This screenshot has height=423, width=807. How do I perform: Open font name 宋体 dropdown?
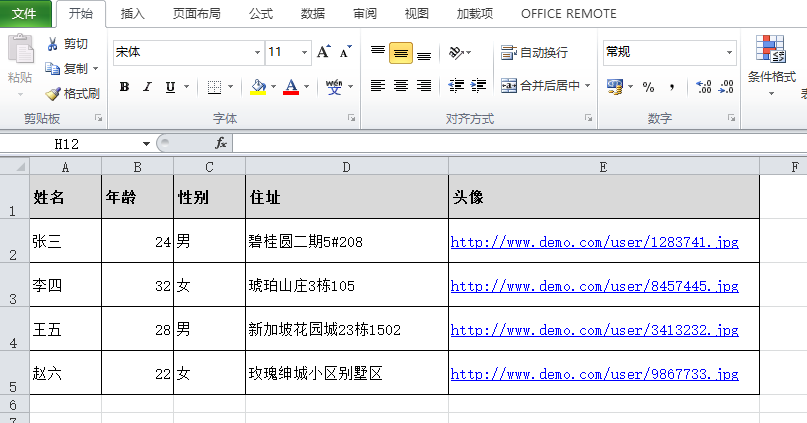[x=257, y=52]
